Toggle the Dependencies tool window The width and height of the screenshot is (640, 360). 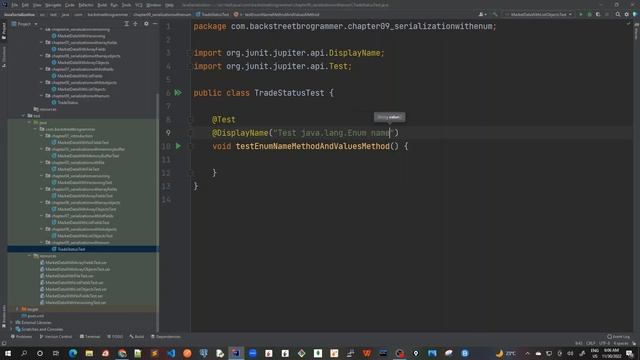[x=166, y=337]
